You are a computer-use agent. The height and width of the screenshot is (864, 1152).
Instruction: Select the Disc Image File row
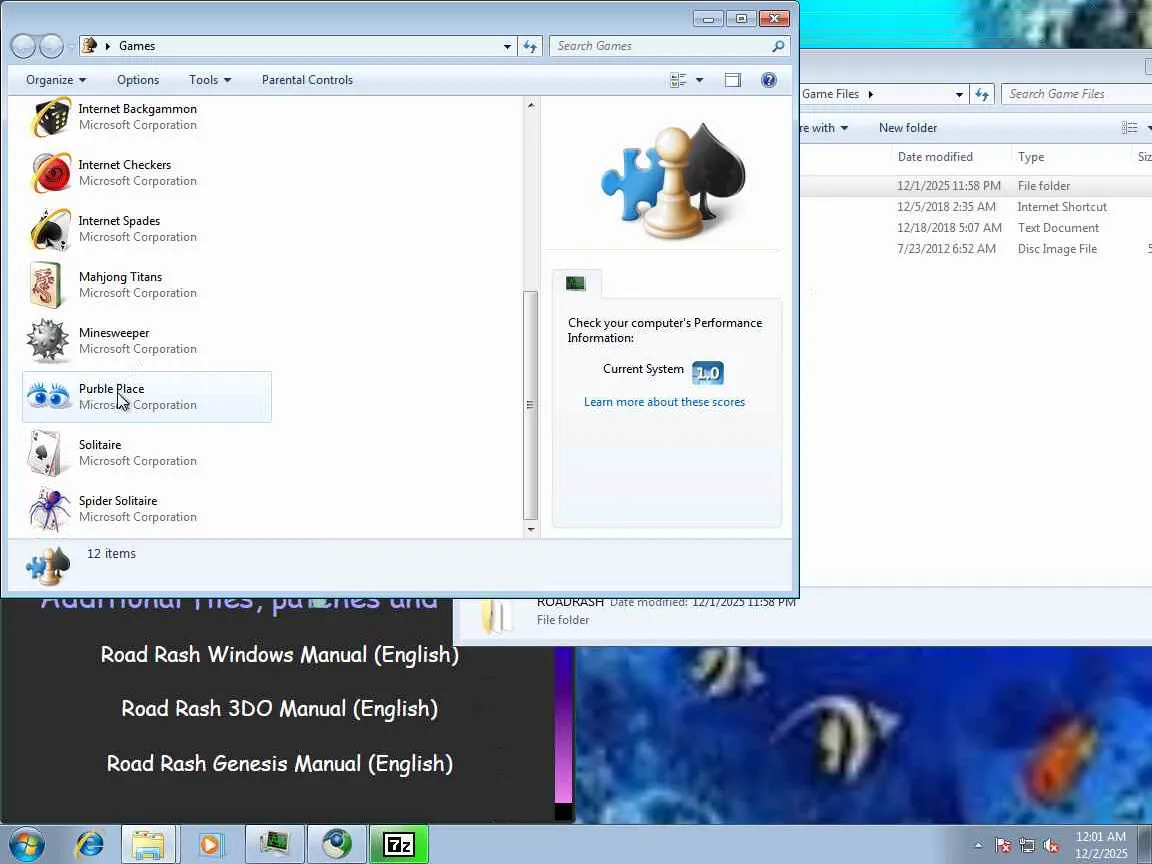point(976,249)
